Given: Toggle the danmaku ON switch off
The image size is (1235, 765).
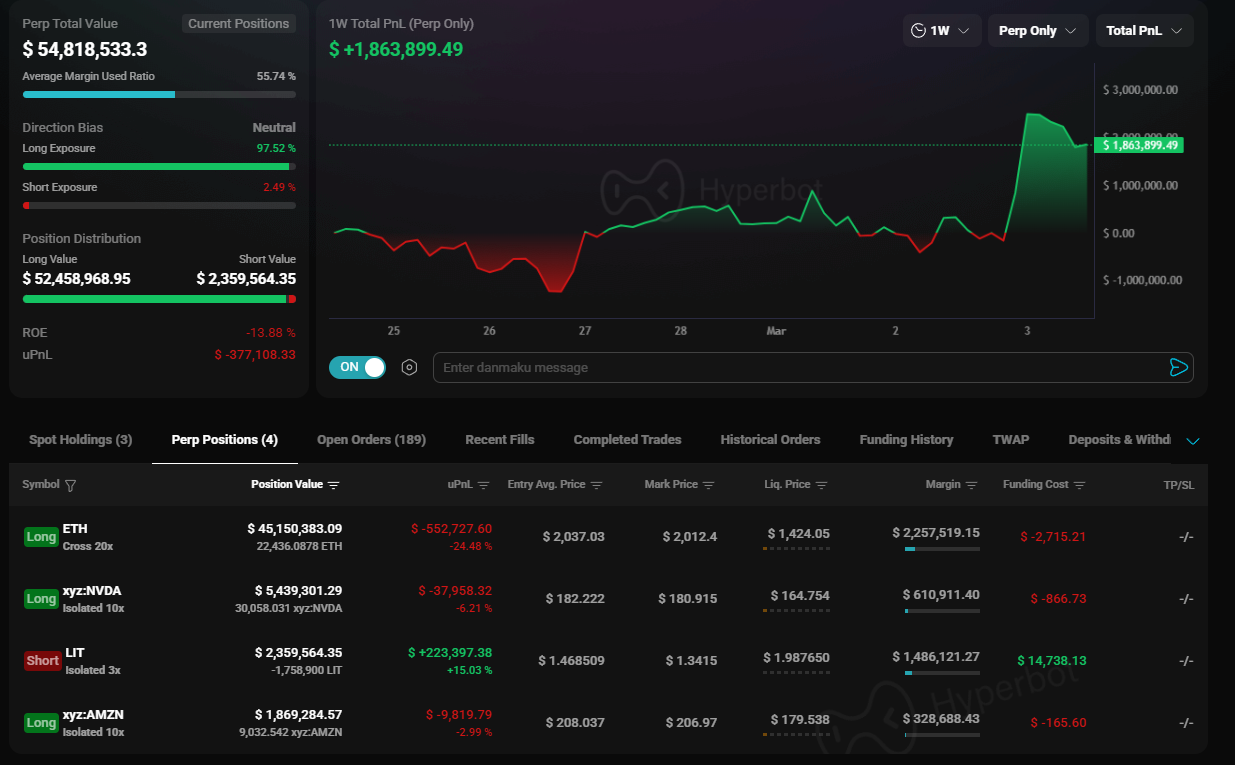Looking at the screenshot, I should (357, 367).
